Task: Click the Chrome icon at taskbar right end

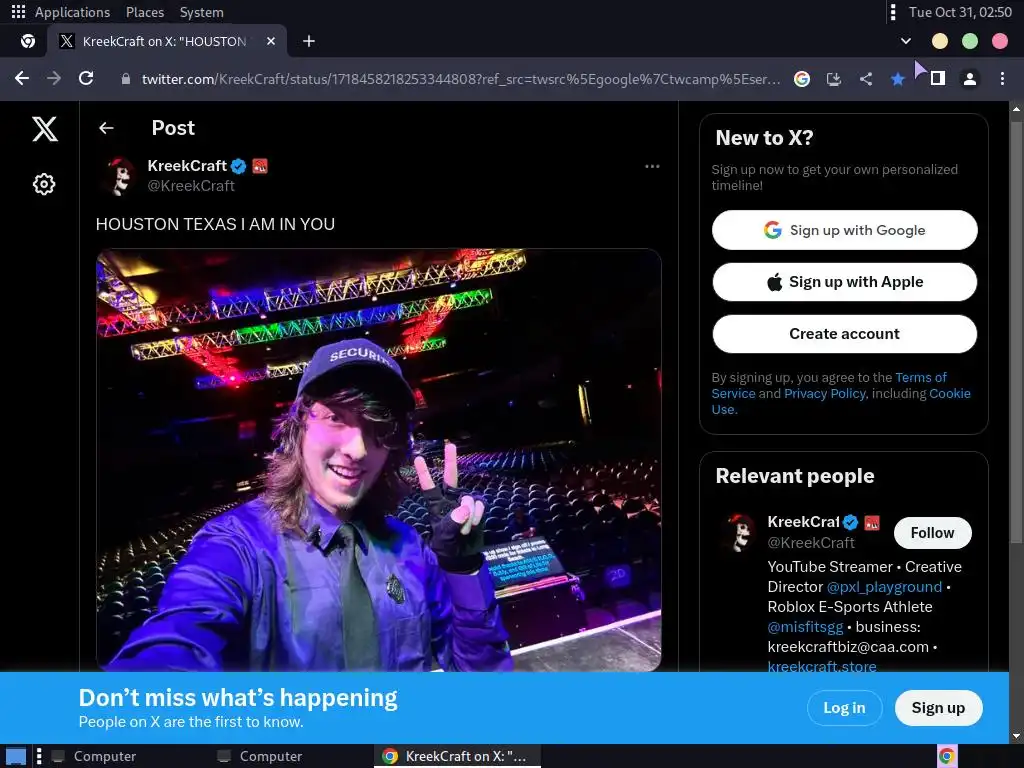Action: (947, 756)
